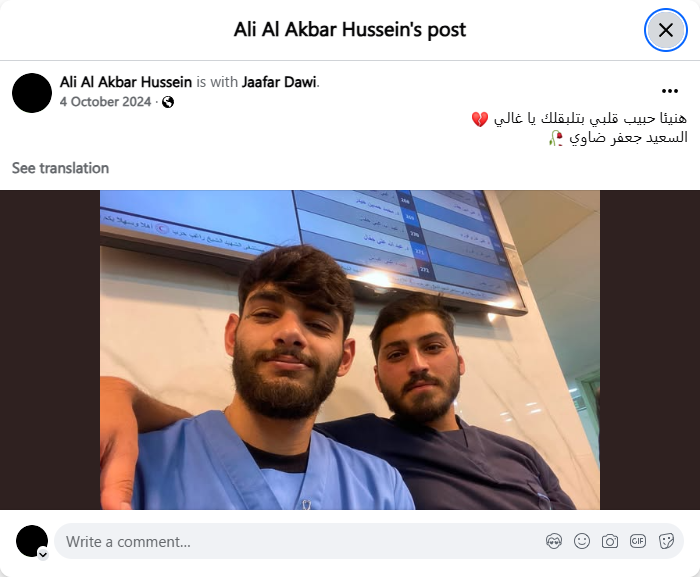Click the wilted rose emoji in caption
The width and height of the screenshot is (700, 577).
point(556,138)
